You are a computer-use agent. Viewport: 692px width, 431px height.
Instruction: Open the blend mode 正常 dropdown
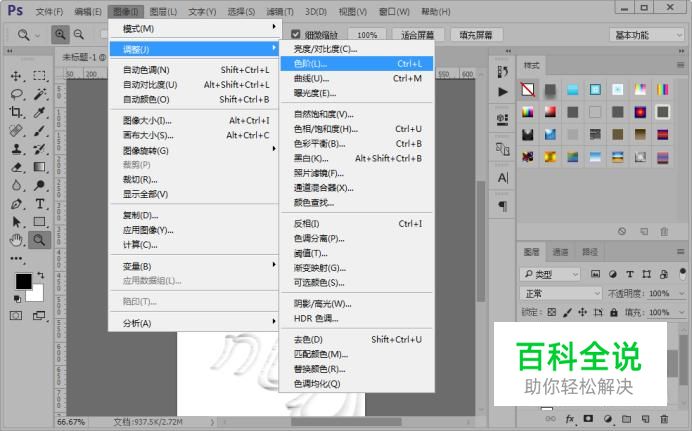[561, 293]
